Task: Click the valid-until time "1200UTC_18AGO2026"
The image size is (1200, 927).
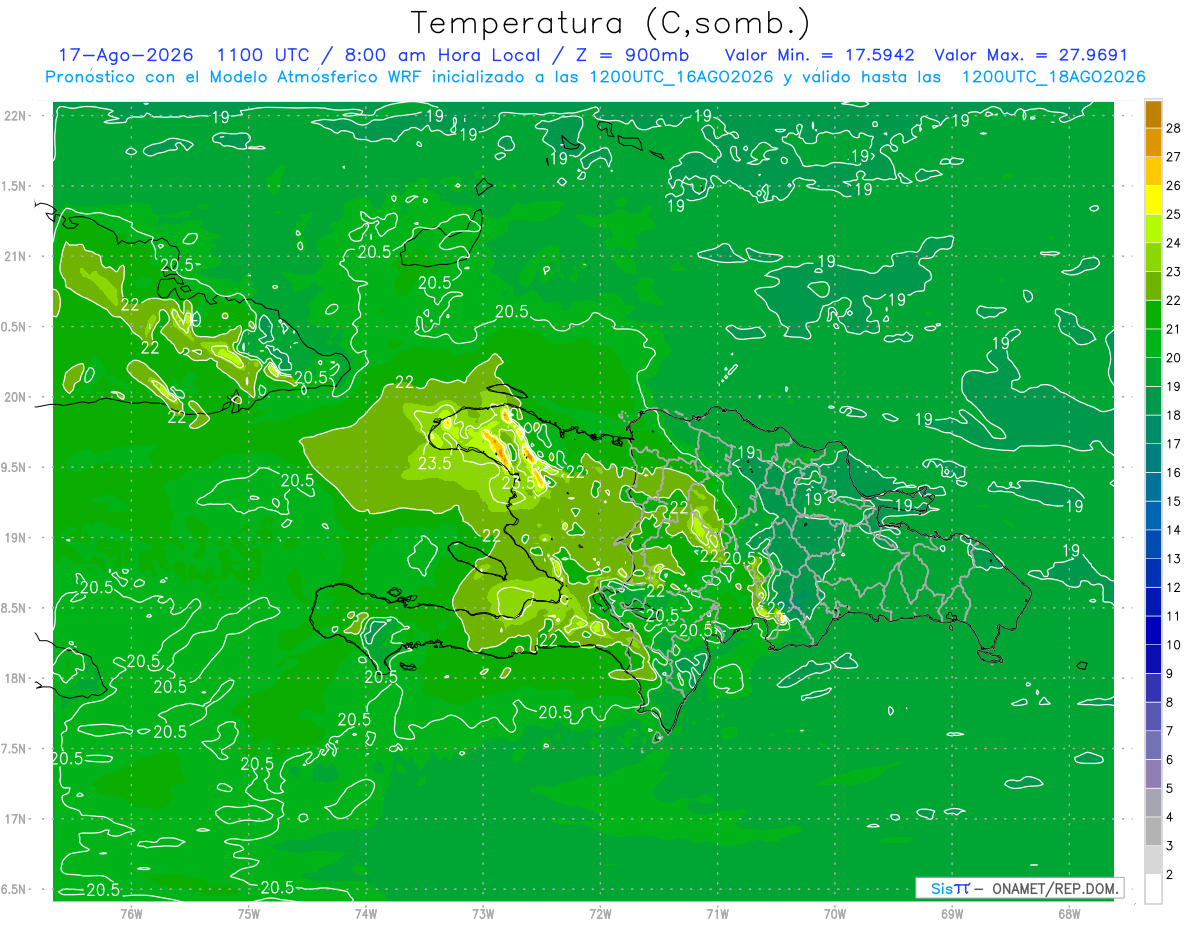Action: pyautogui.click(x=1053, y=77)
